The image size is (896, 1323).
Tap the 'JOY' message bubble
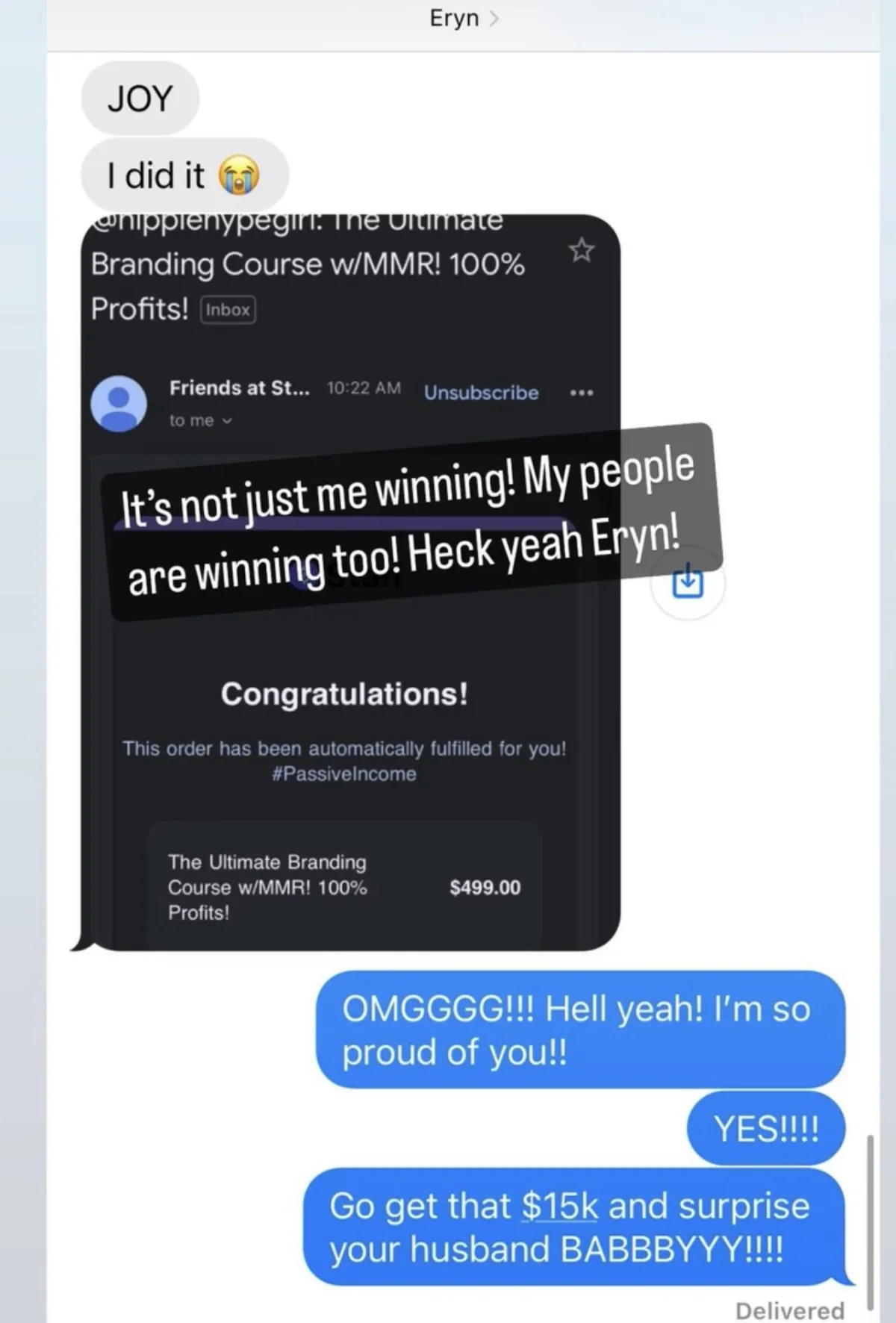[140, 99]
